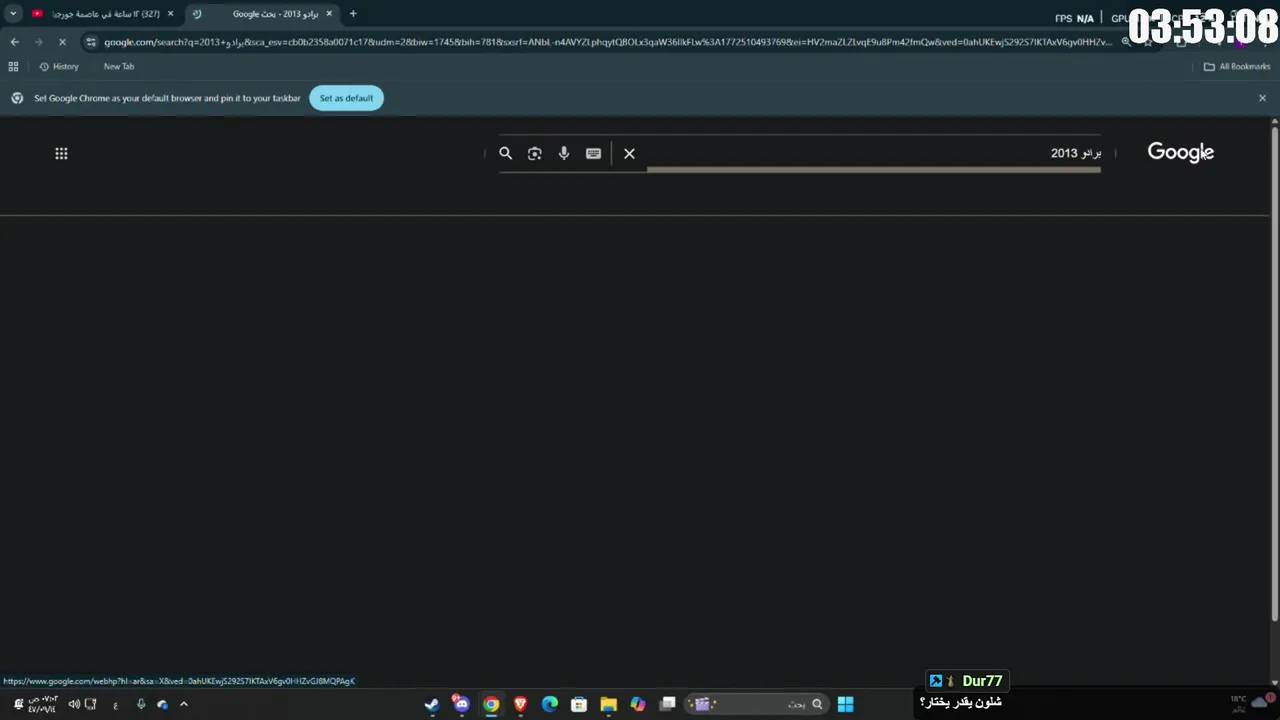The height and width of the screenshot is (720, 1280).
Task: Open the All Bookmarks folder
Action: tap(1237, 67)
